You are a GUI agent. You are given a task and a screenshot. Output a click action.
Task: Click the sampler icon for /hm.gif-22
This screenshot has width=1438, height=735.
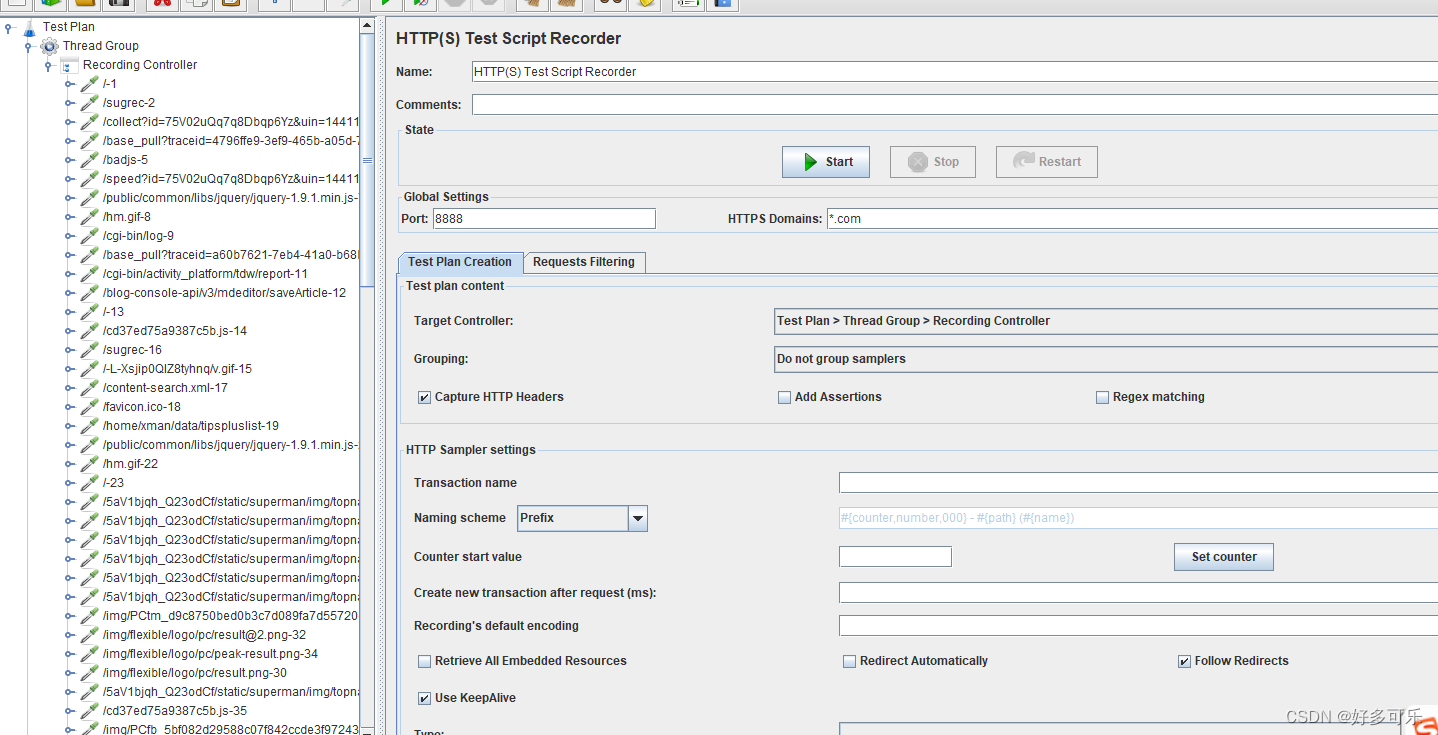click(89, 464)
